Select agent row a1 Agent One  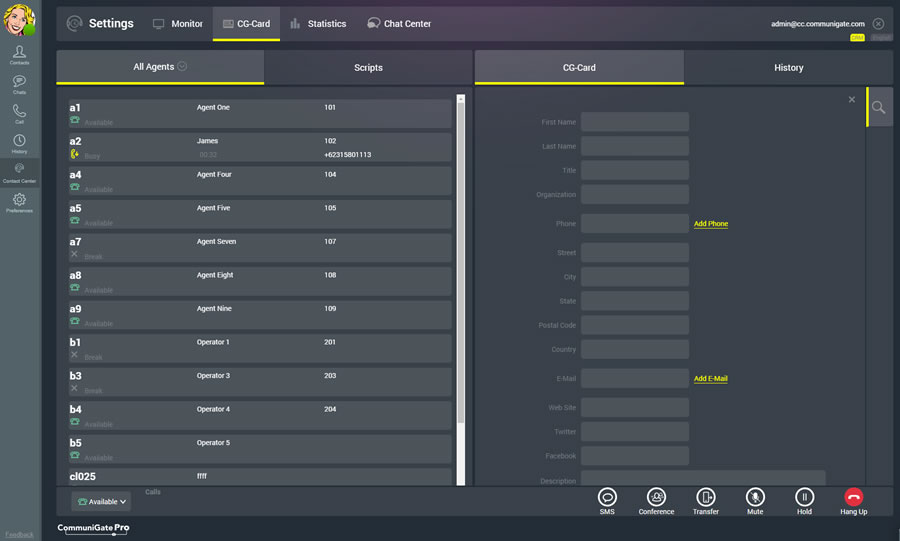260,114
